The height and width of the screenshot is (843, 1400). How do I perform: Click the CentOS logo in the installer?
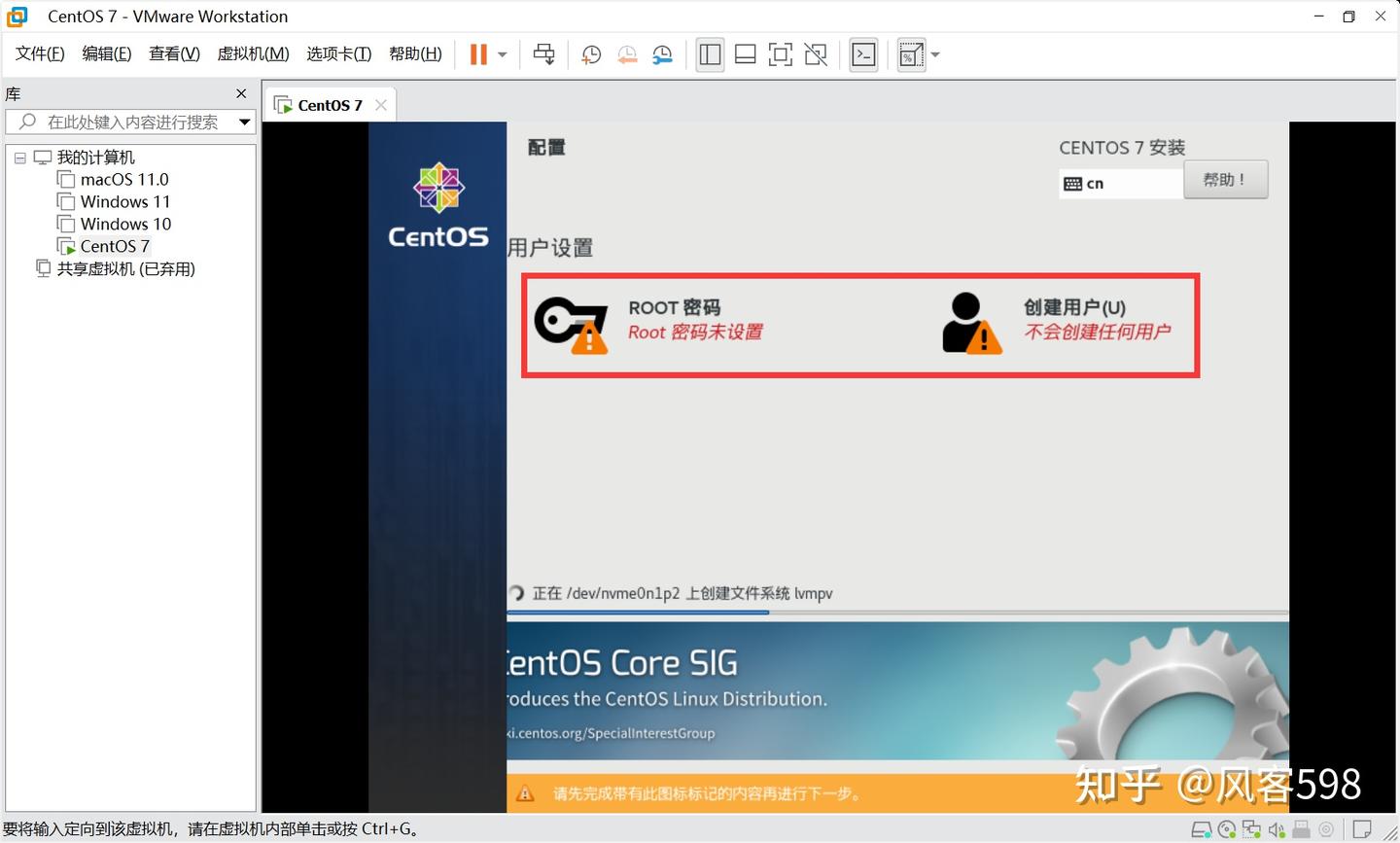pos(438,206)
